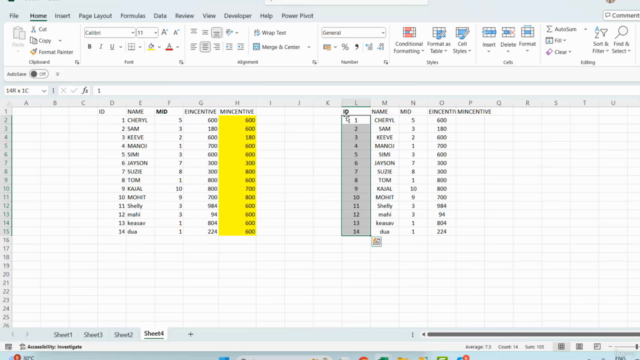Activate the Format Painter brush

tap(52, 52)
